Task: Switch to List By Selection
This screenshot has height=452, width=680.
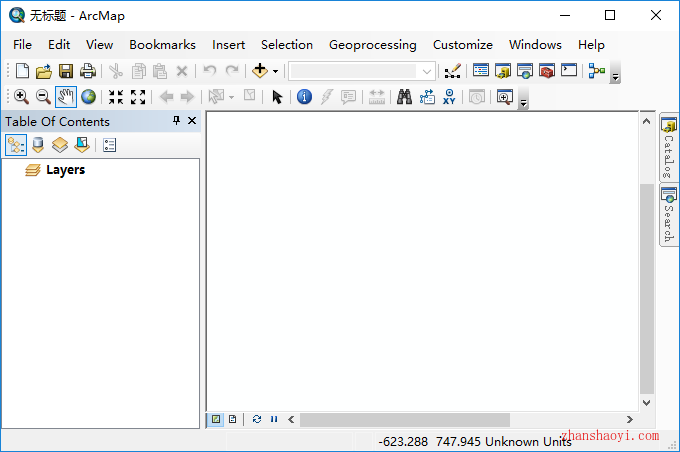Action: point(82,145)
